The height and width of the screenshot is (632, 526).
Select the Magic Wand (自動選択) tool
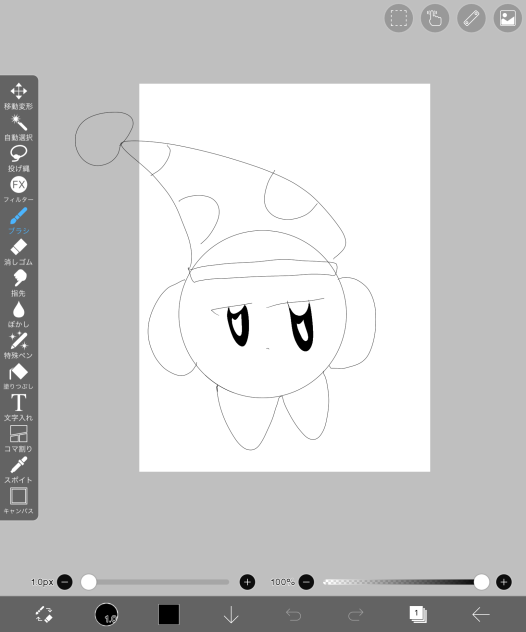(19, 127)
